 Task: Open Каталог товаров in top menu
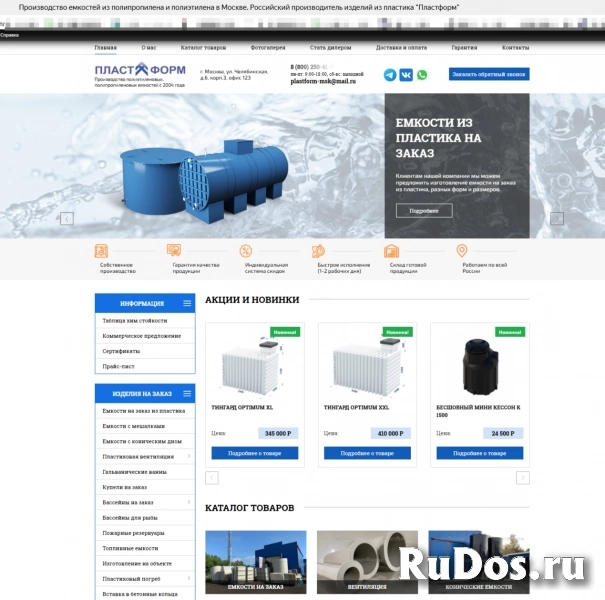(203, 47)
